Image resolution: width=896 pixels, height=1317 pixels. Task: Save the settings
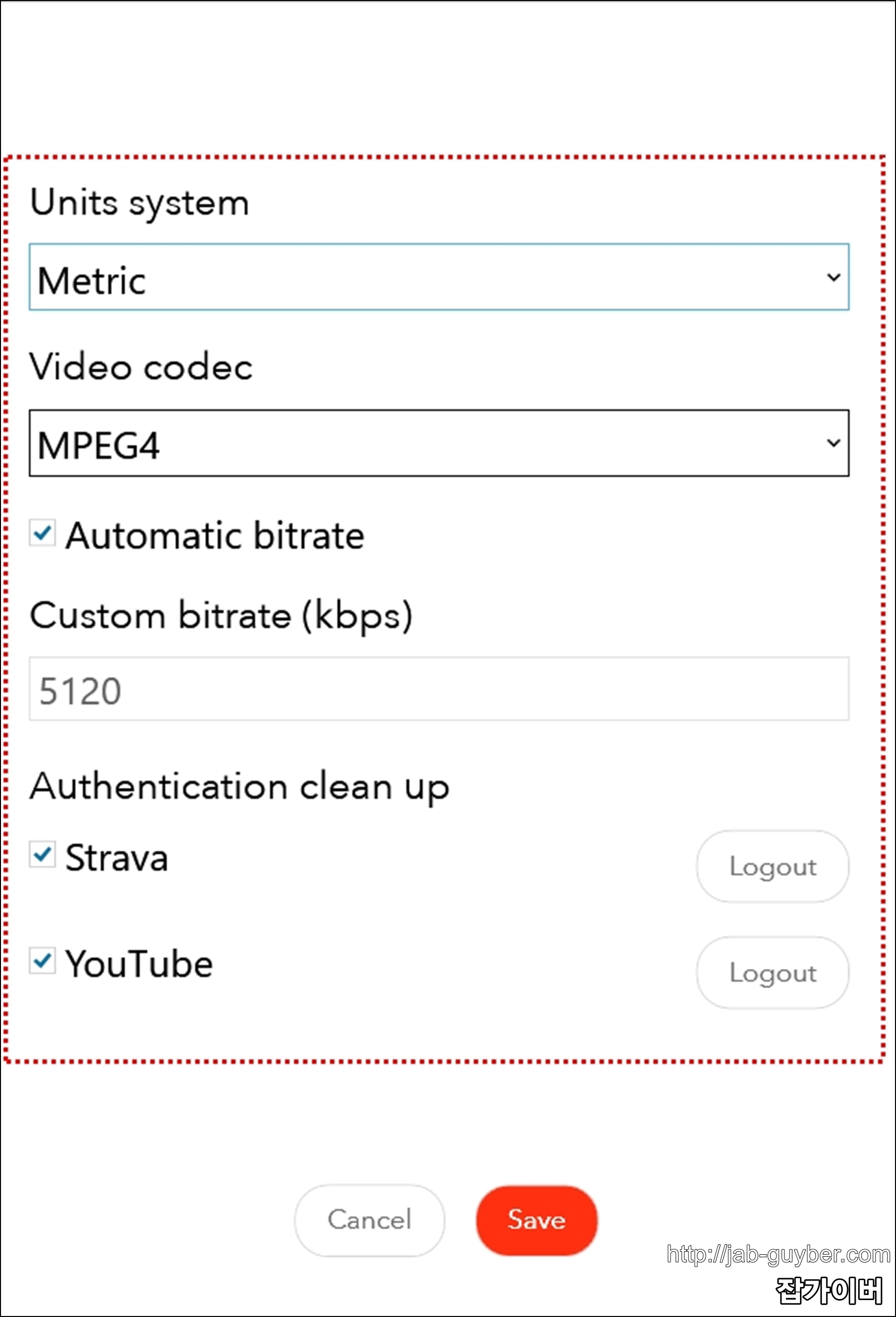point(536,1220)
